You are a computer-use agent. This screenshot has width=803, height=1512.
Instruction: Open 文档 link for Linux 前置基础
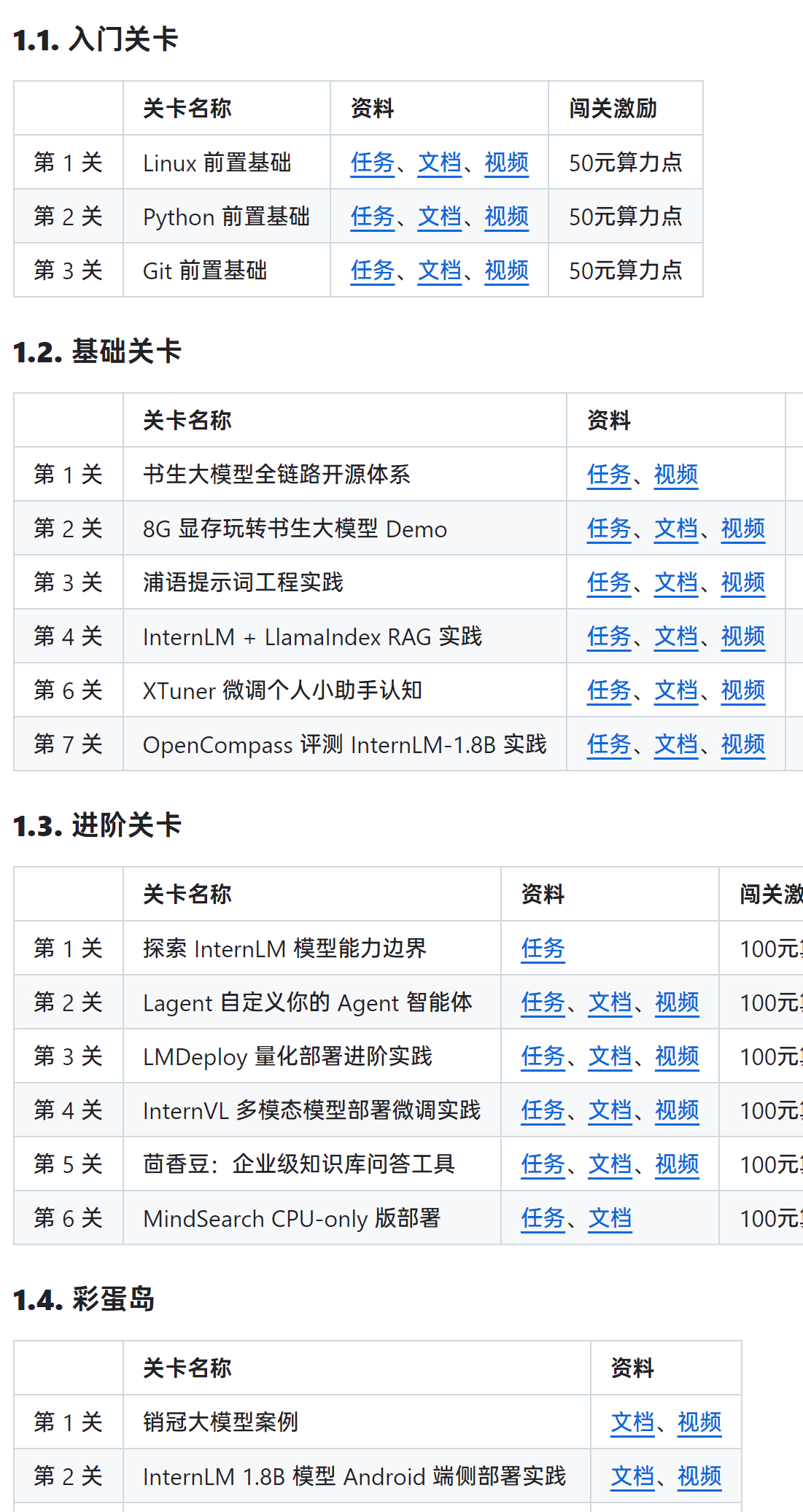pos(440,163)
